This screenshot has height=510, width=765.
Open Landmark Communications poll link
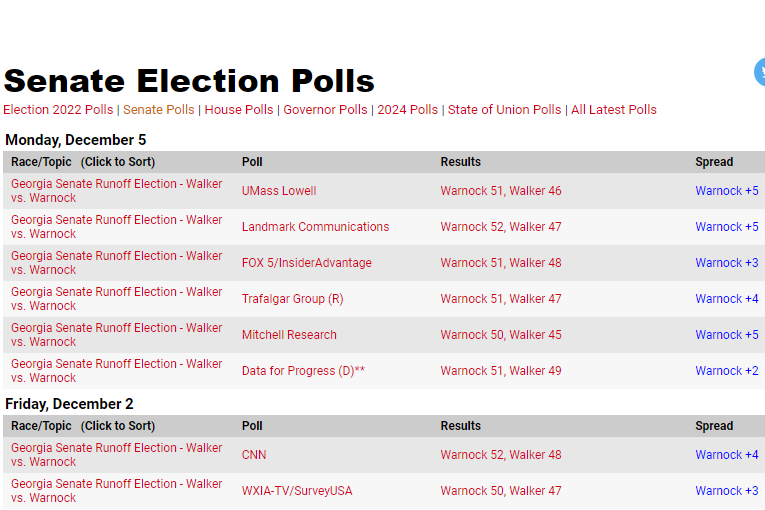pyautogui.click(x=315, y=227)
